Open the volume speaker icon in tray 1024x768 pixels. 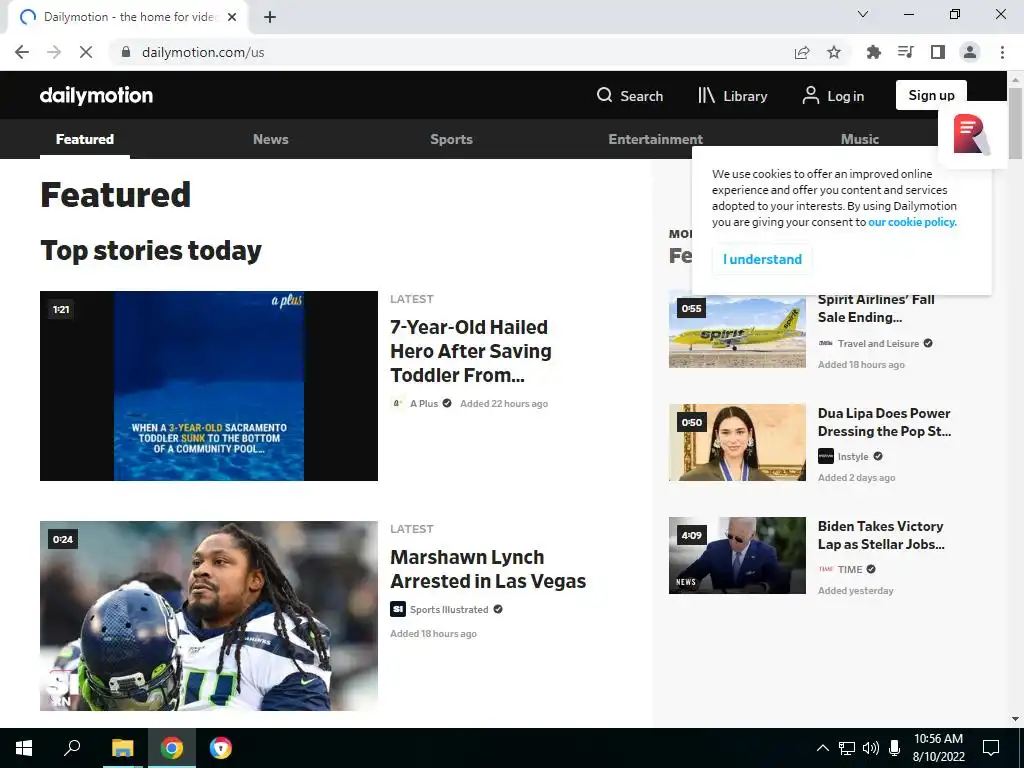point(870,748)
